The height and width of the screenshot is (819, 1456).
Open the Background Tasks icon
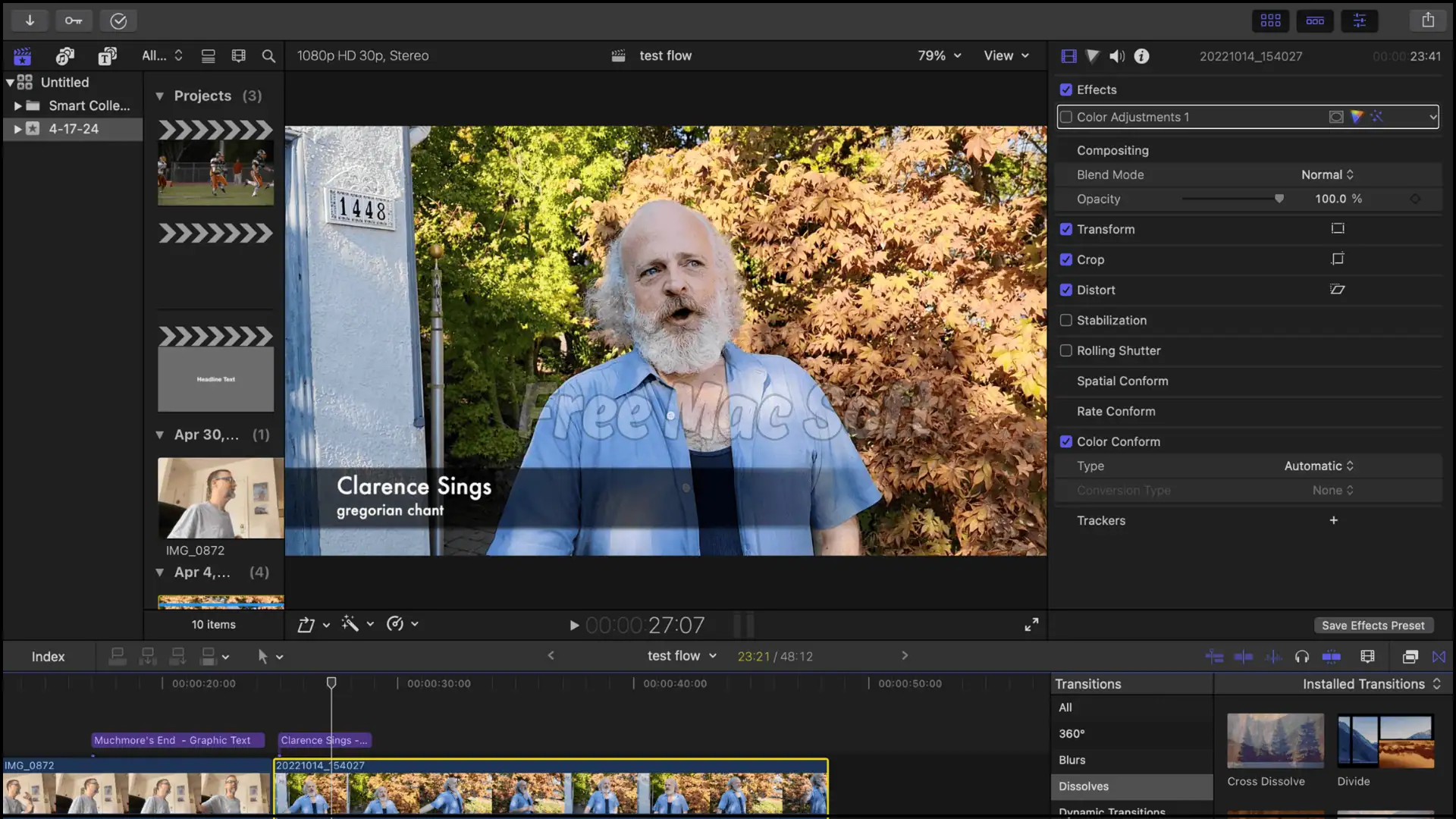pos(118,20)
